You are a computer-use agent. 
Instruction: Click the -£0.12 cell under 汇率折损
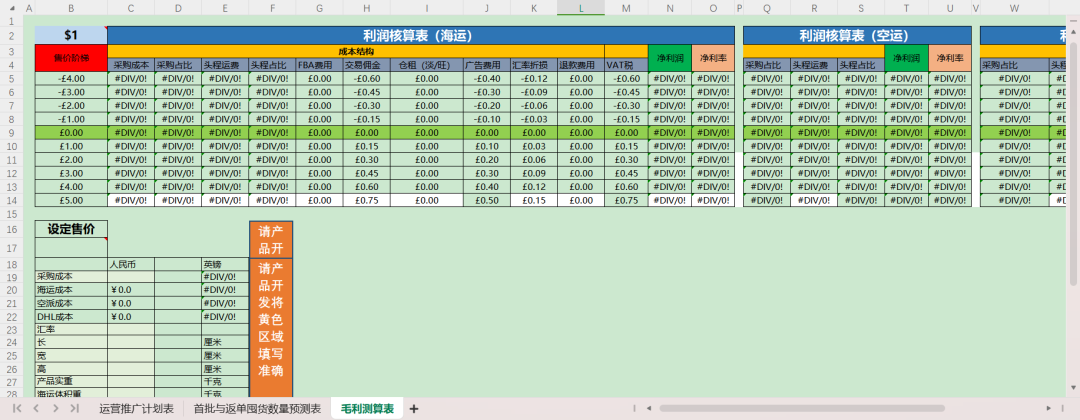click(x=534, y=78)
